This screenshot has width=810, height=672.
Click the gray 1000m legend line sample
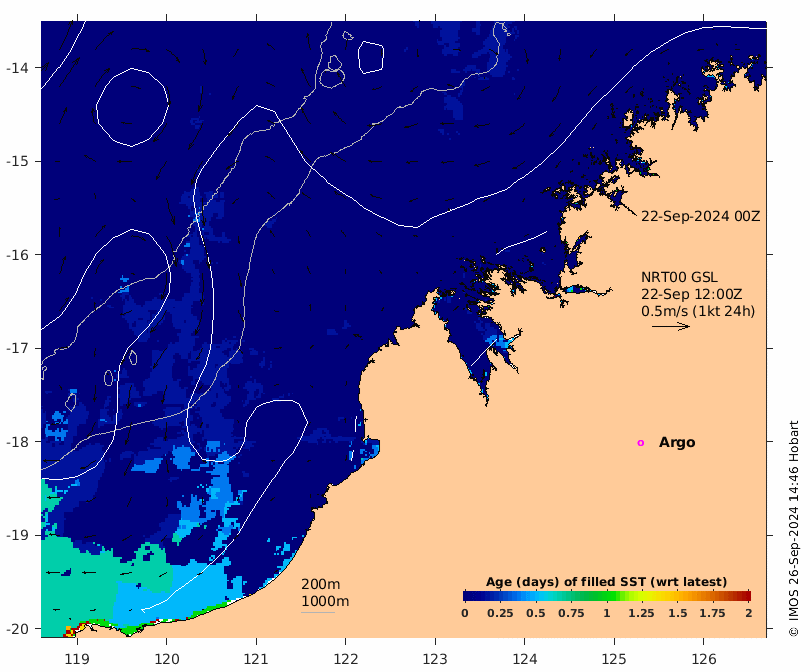point(318,613)
